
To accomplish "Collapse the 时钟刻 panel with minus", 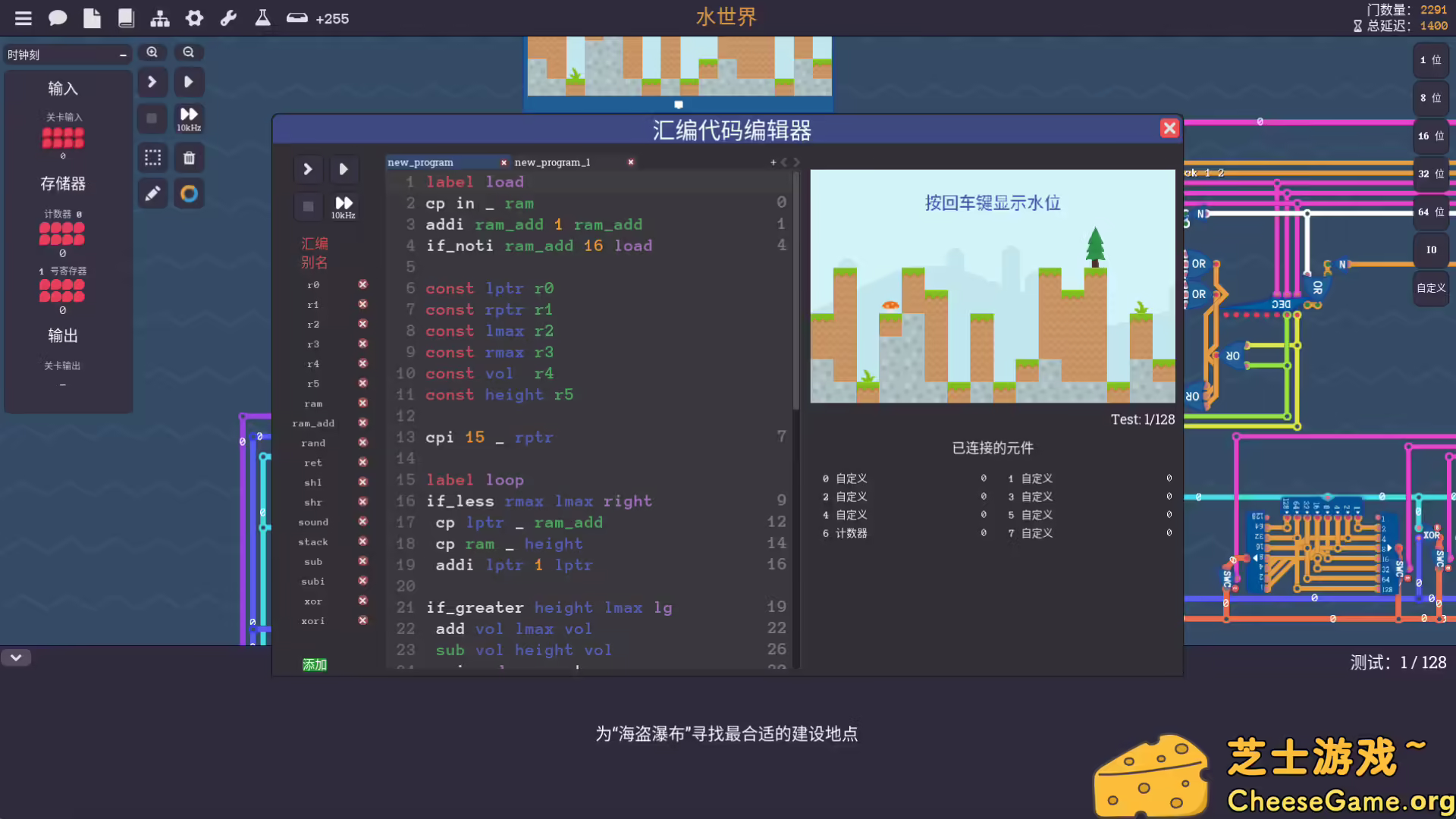I will (123, 54).
